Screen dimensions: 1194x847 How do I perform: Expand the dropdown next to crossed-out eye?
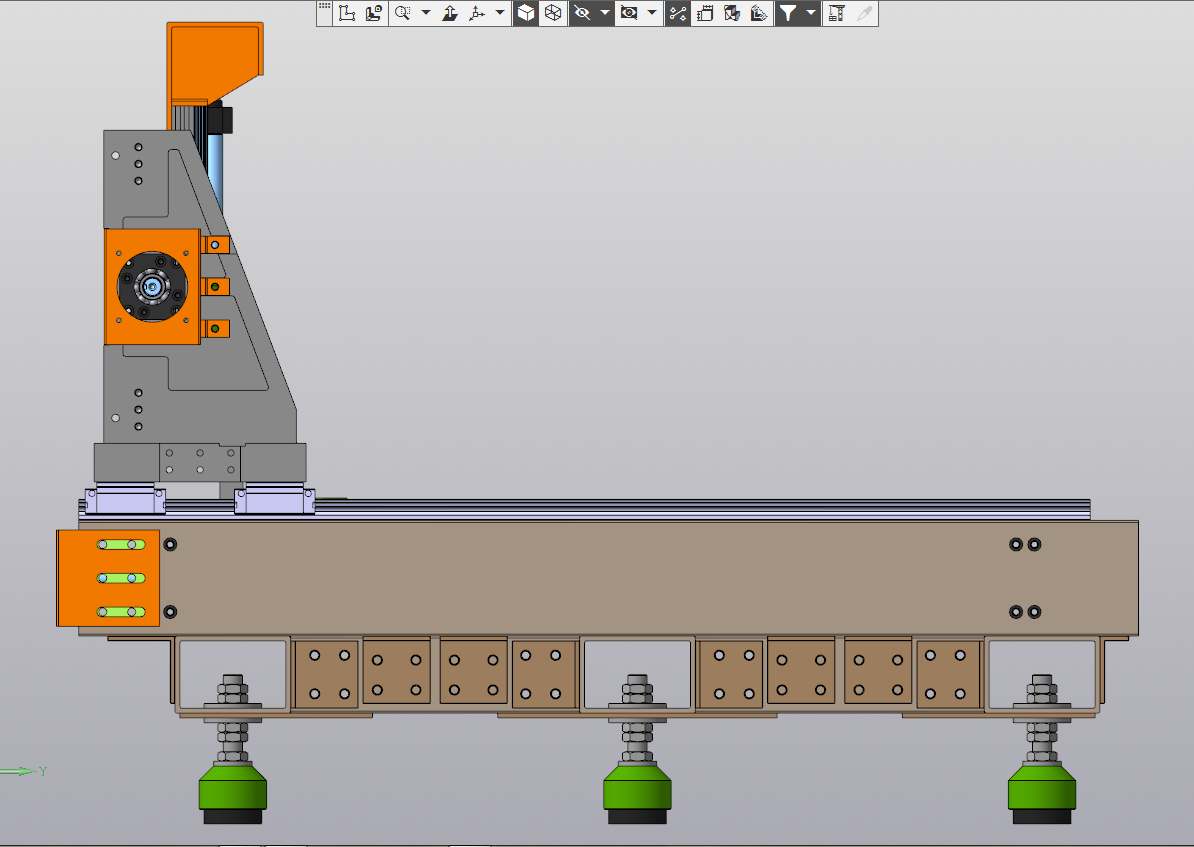click(x=605, y=13)
